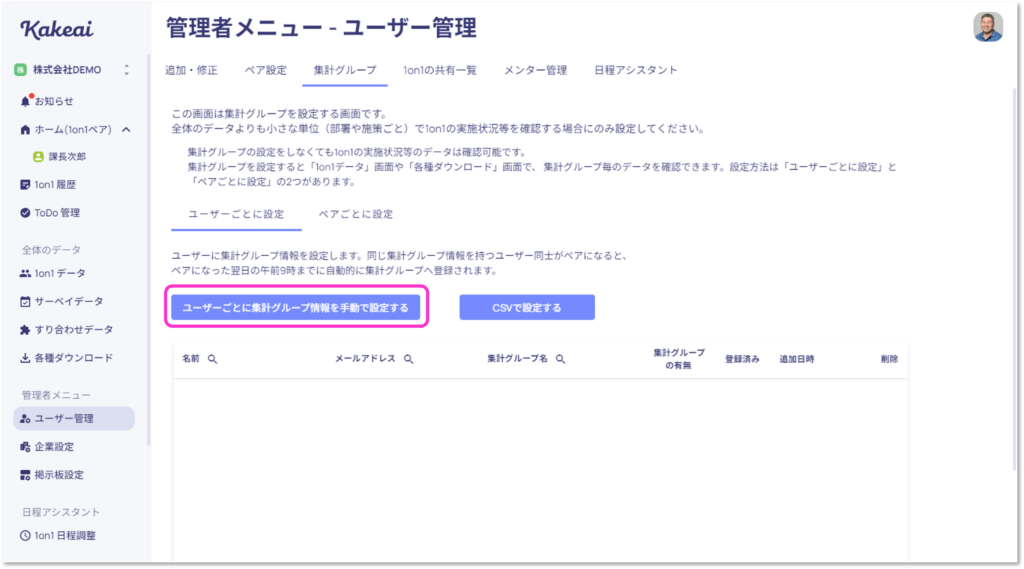Click ユーザーごとに集計グループ情報を手動で設定する button
This screenshot has width=1024, height=569.
295,307
